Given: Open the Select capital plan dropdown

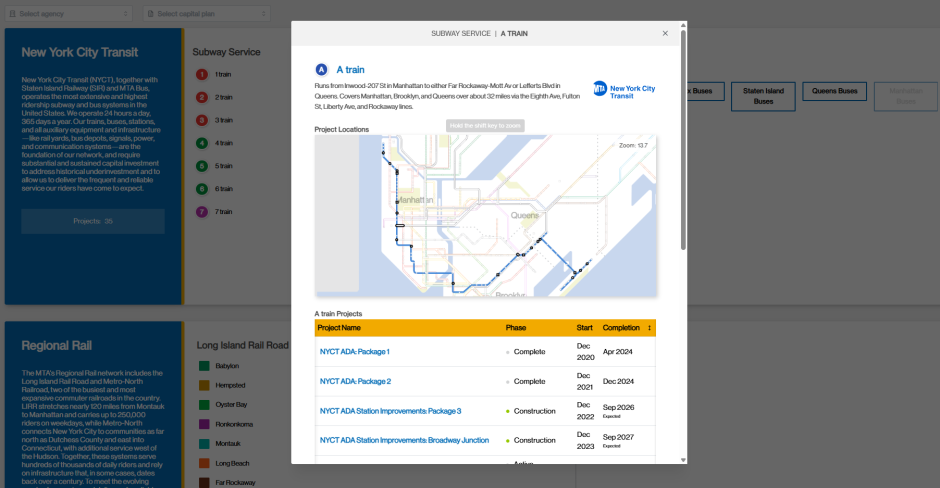Looking at the screenshot, I should coord(207,13).
